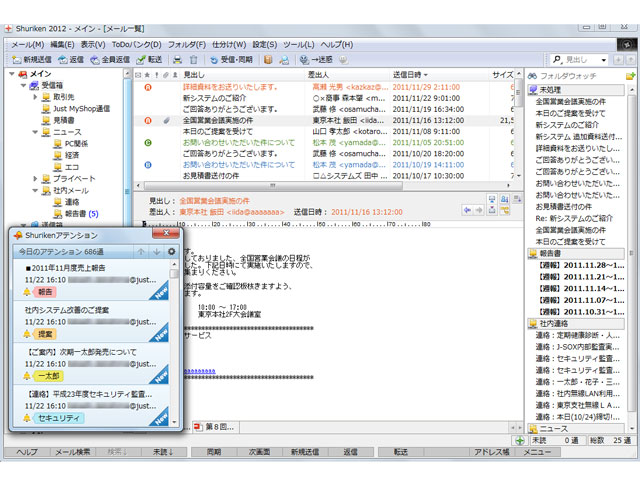The height and width of the screenshot is (480, 640).
Task: Click the next-mail right arrow in preview header
Action: (x=479, y=210)
